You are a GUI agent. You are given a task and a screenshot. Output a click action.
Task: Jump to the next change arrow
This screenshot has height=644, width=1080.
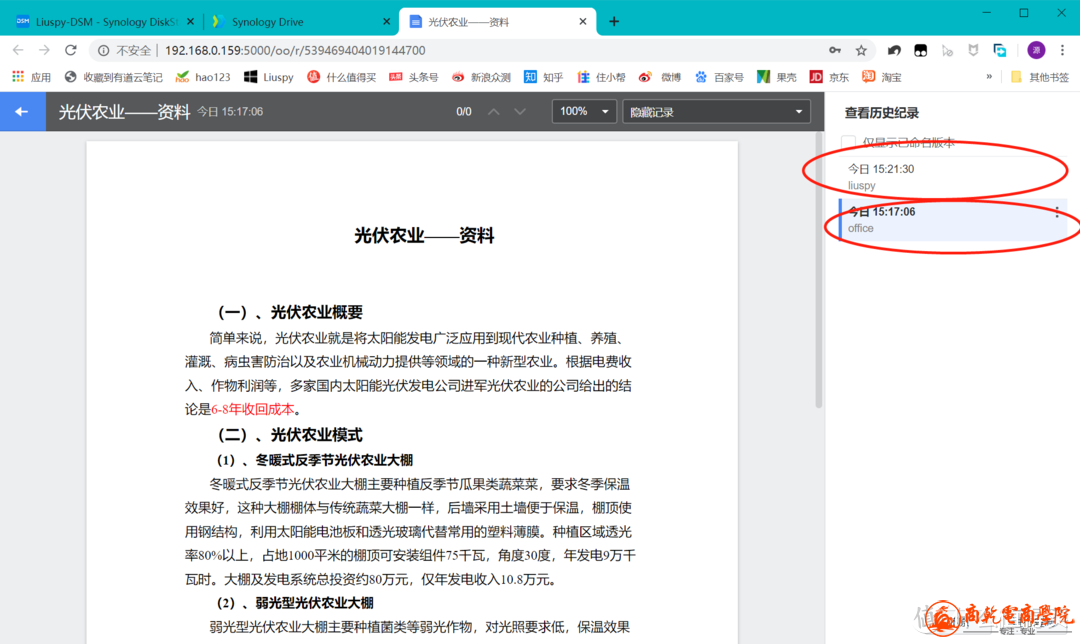[520, 112]
